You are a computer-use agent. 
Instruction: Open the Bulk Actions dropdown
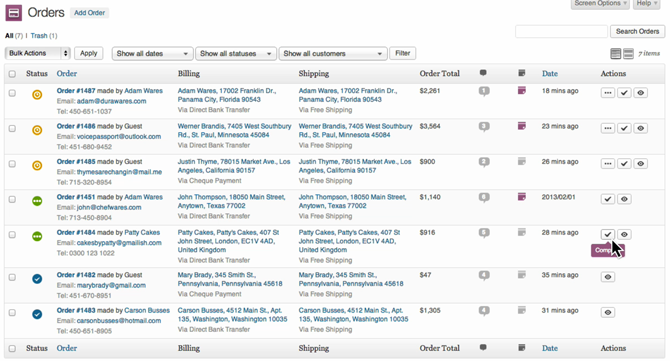coord(38,53)
